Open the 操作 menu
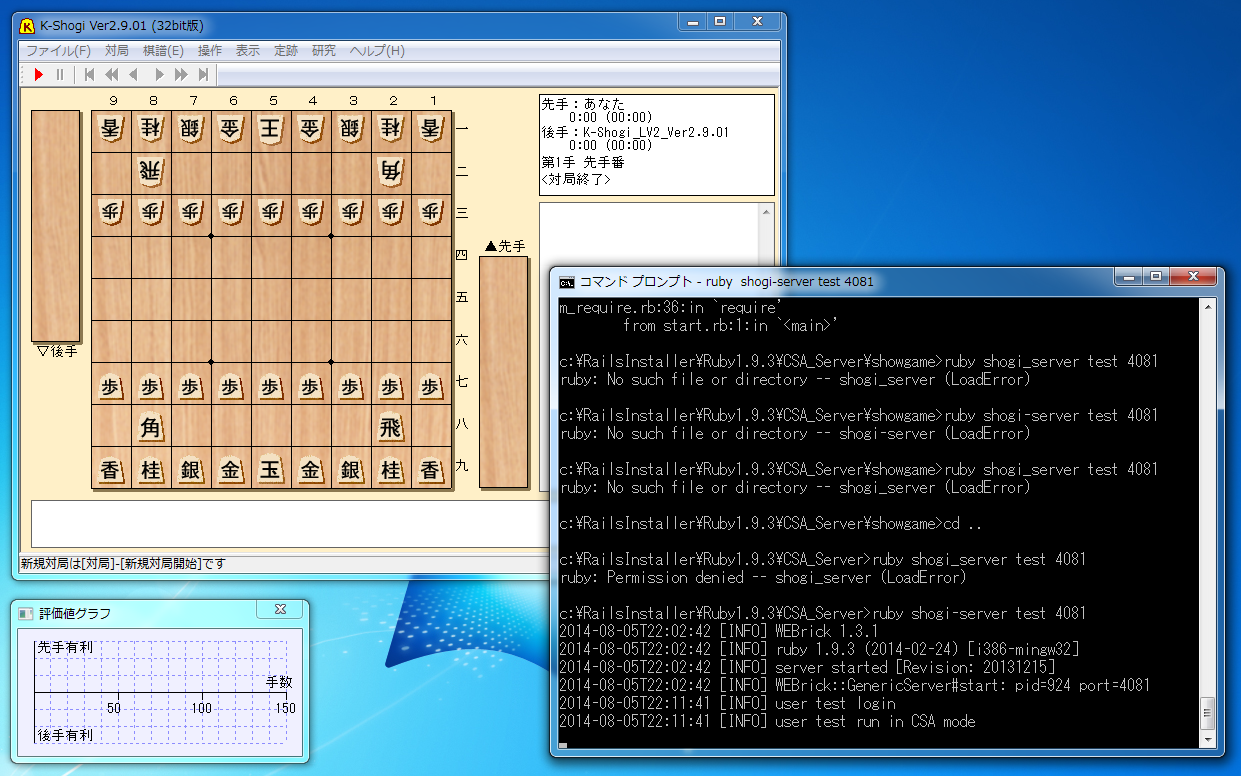Image resolution: width=1241 pixels, height=776 pixels. click(x=210, y=50)
